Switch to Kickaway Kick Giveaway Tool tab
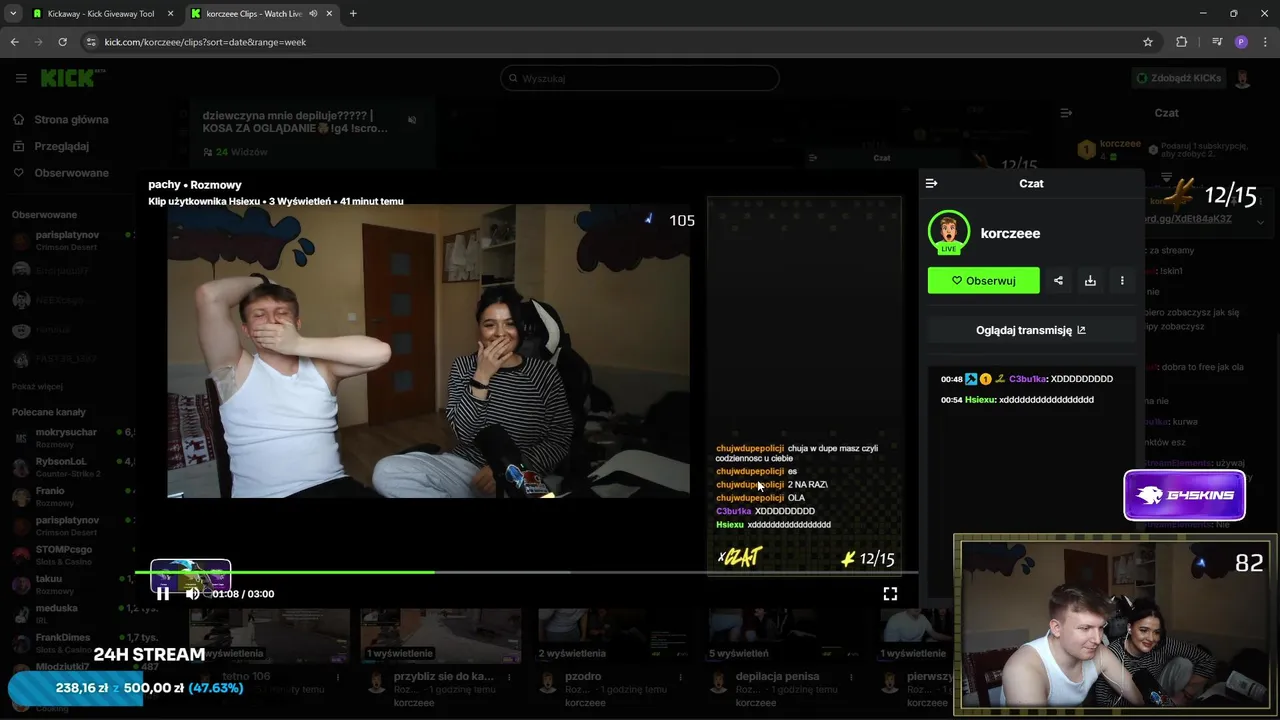This screenshot has height=720, width=1280. [x=101, y=13]
